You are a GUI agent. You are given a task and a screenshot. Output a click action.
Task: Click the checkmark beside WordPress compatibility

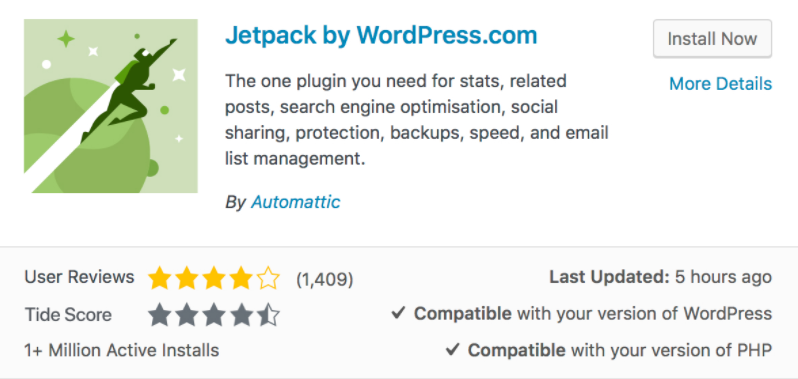398,313
